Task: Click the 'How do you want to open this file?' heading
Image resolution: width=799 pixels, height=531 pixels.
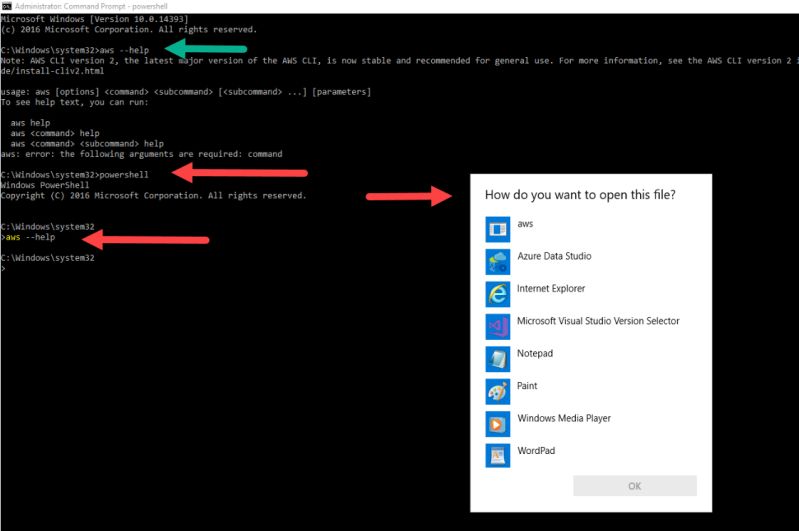Action: [x=580, y=195]
